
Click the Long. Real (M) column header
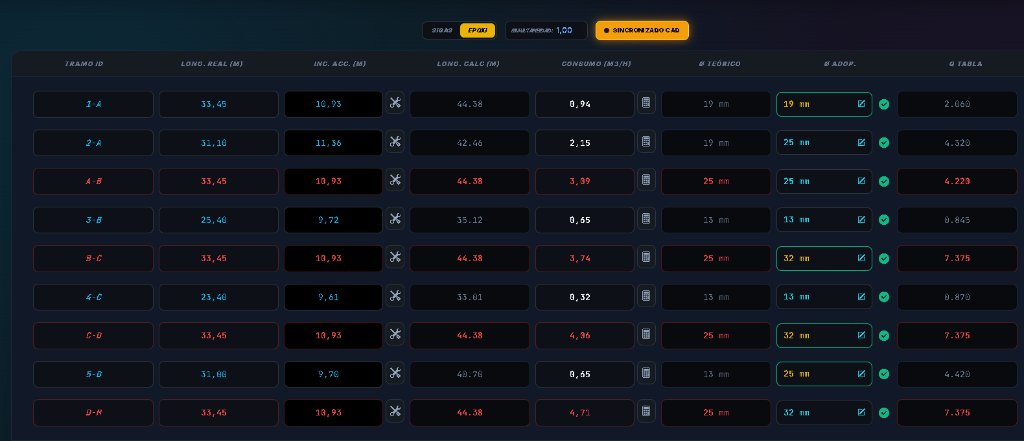tap(212, 64)
